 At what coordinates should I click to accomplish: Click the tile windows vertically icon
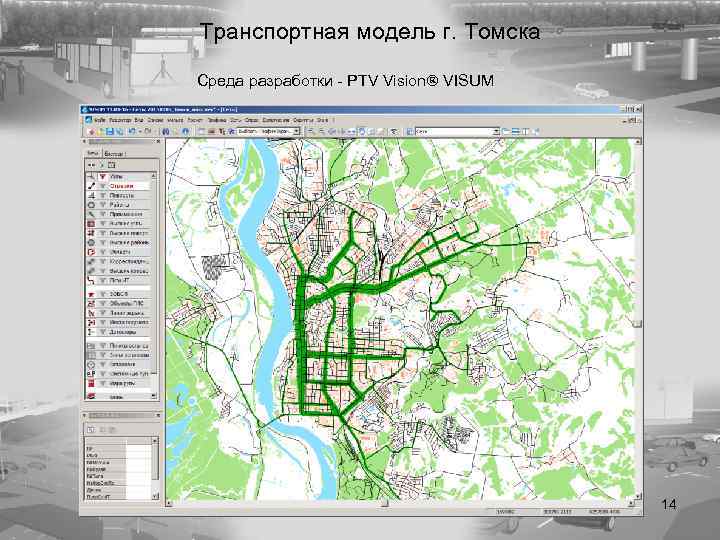click(x=526, y=131)
